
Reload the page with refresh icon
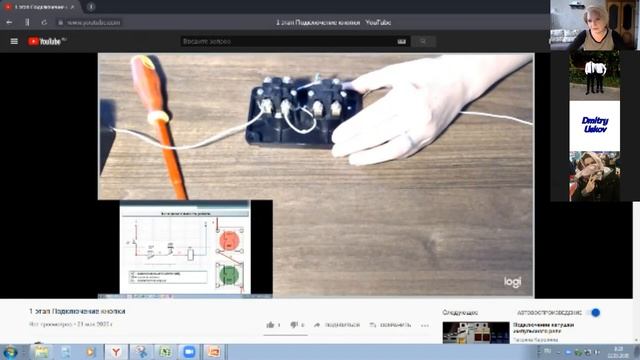[x=44, y=22]
